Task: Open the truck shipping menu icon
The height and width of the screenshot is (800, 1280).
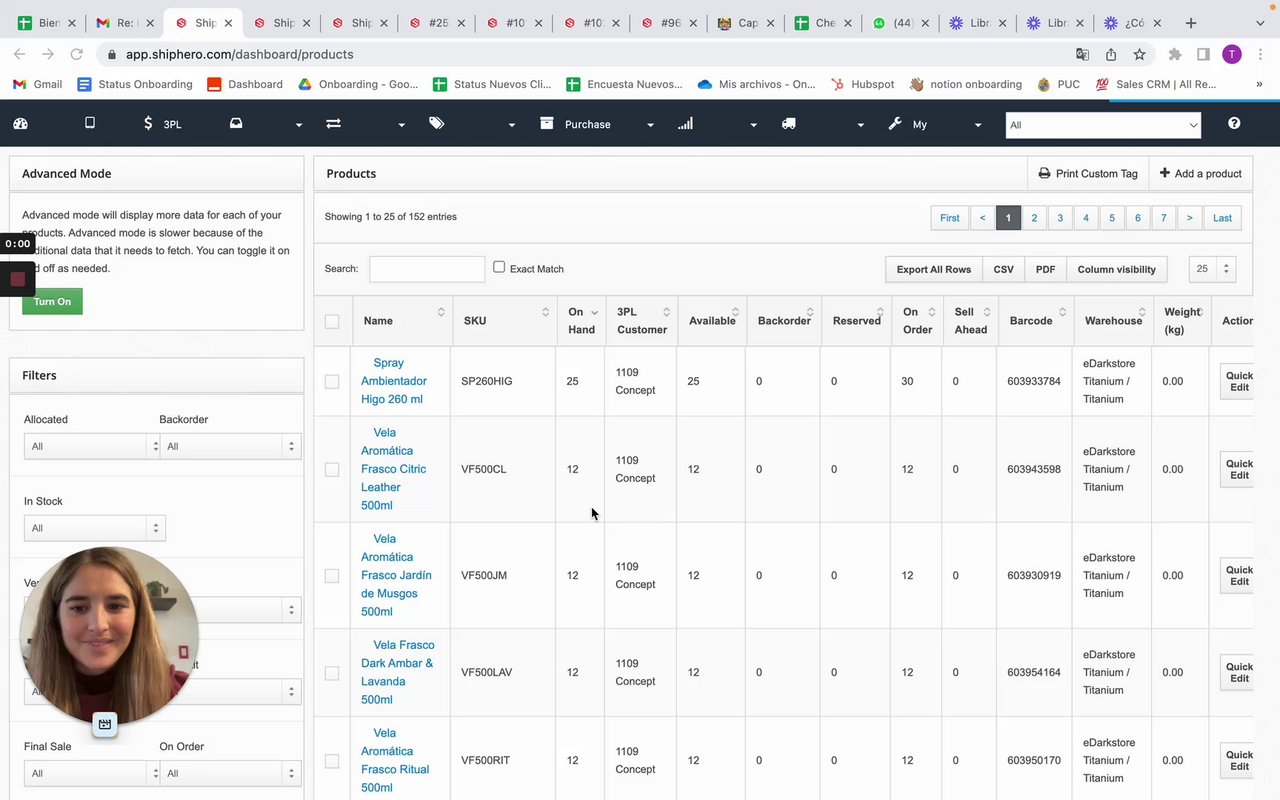Action: [x=789, y=124]
